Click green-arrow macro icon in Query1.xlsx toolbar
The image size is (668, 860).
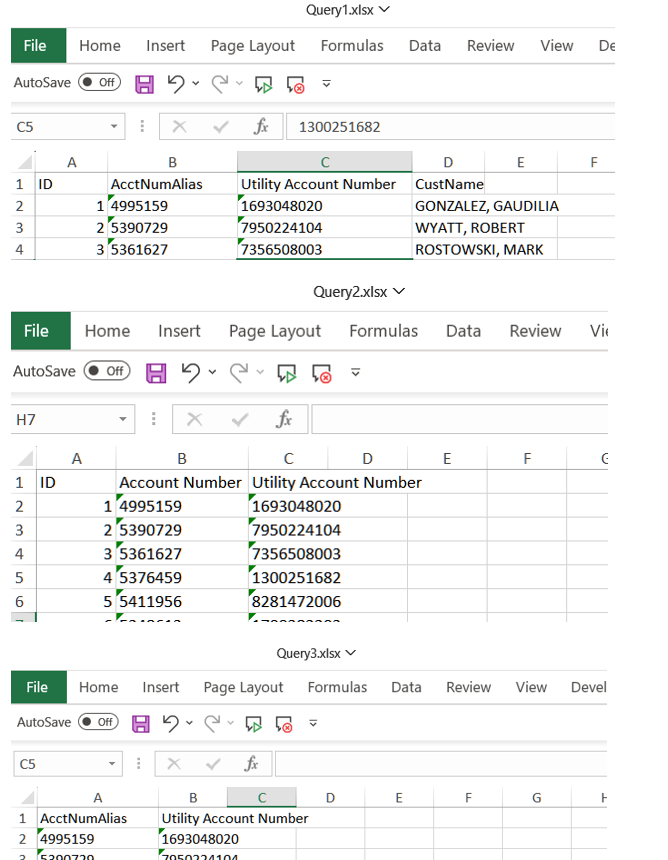(x=264, y=84)
